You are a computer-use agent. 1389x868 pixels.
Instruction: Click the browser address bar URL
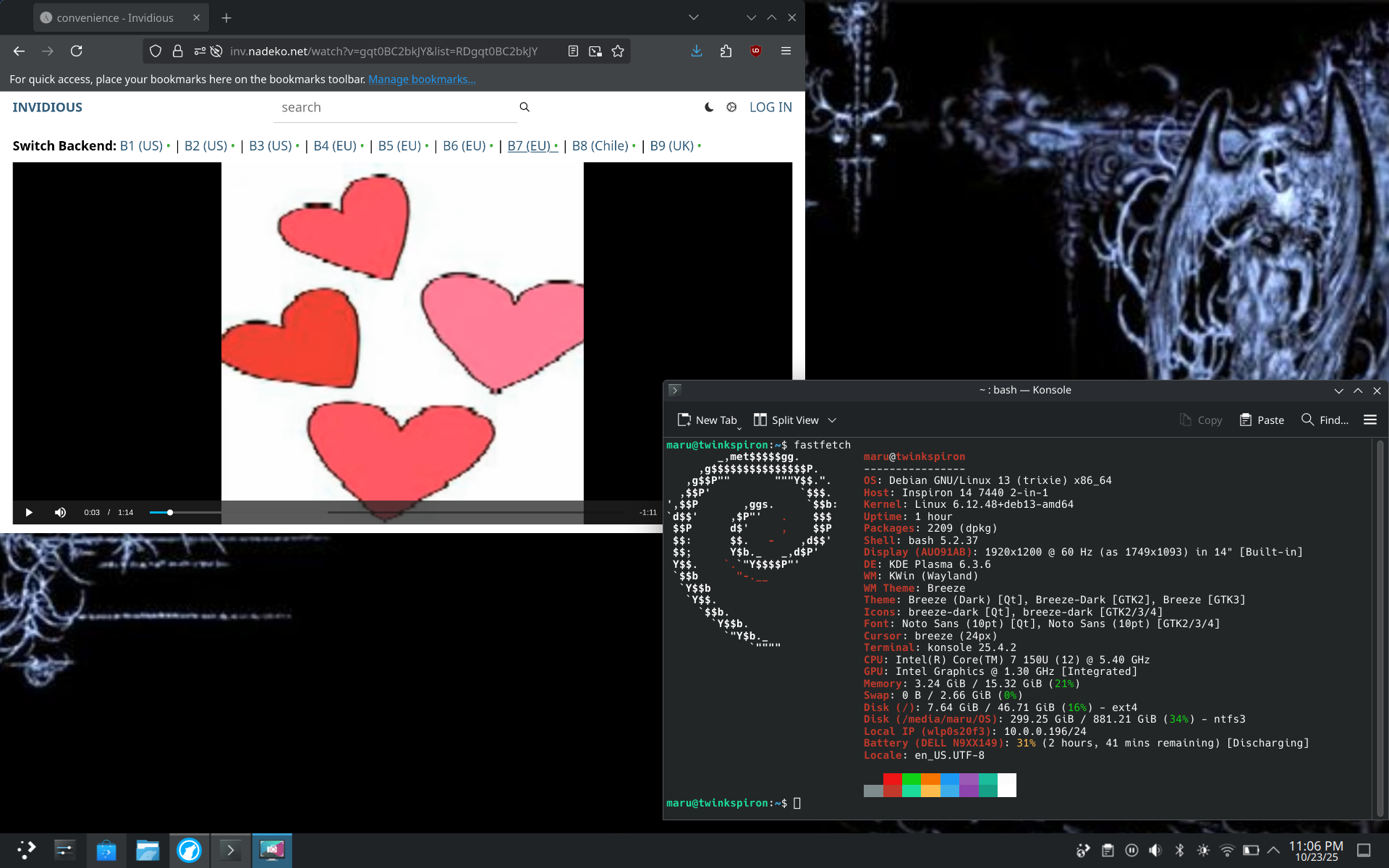(384, 51)
